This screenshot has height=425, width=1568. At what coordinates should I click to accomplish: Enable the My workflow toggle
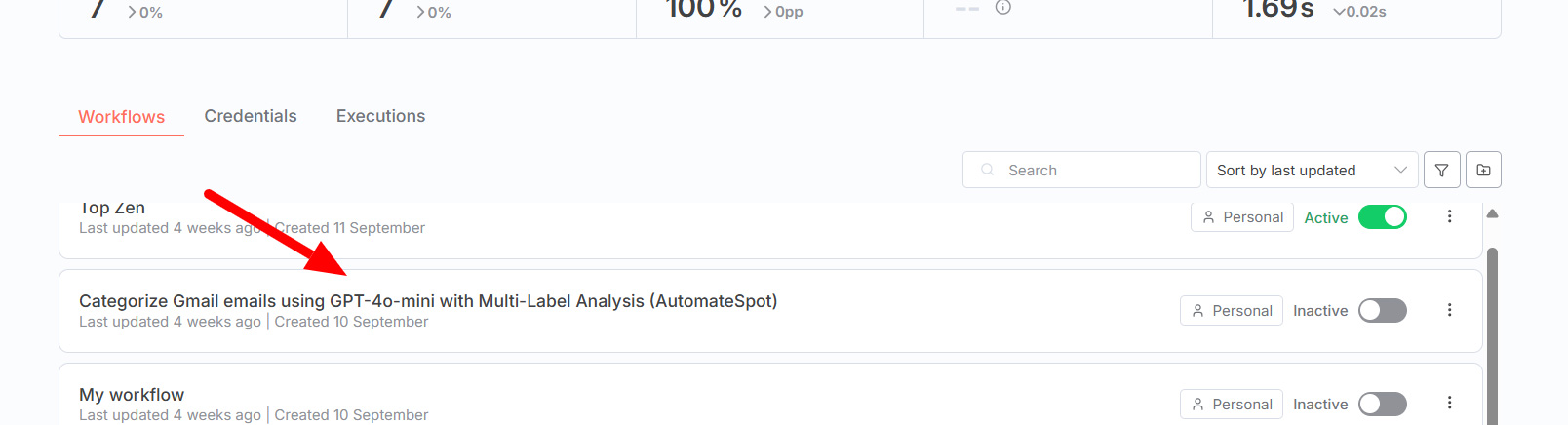[1382, 404]
